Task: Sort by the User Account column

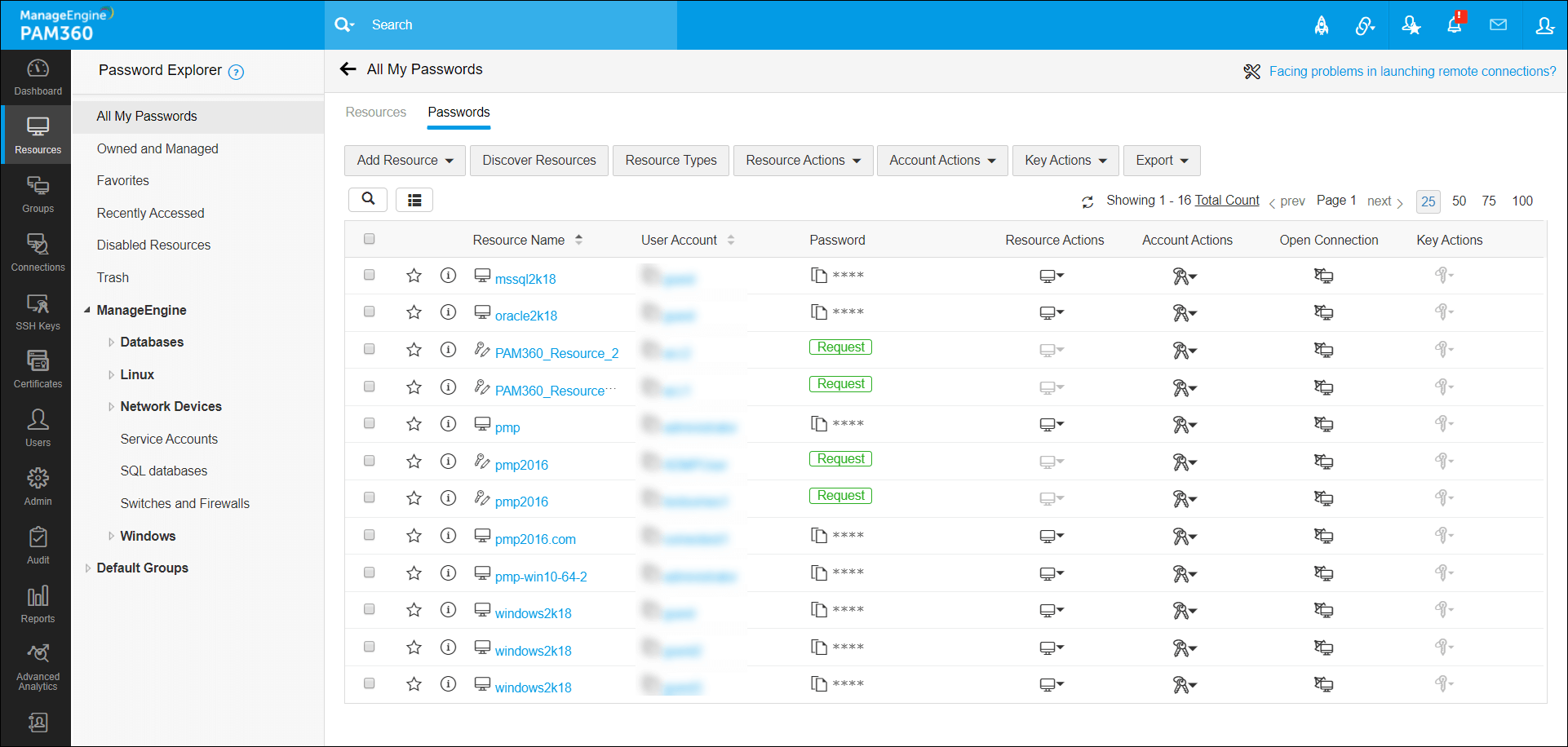Action: tap(688, 240)
